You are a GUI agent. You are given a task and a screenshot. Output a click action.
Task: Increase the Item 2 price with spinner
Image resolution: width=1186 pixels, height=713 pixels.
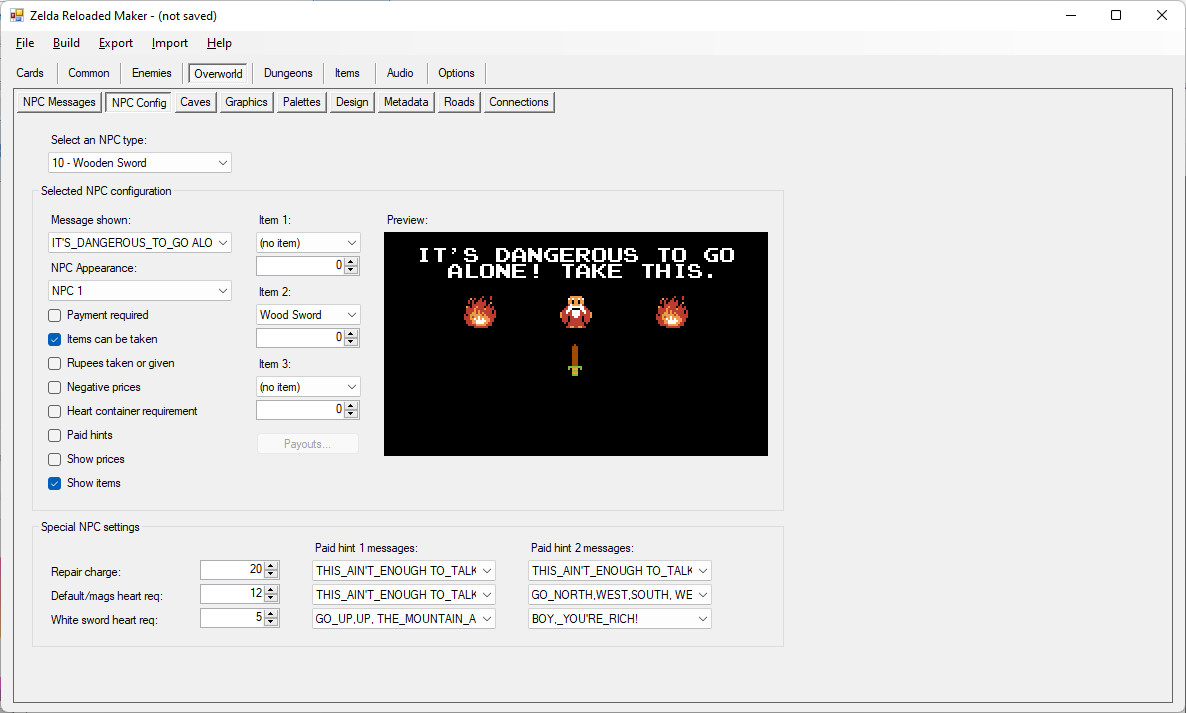pyautogui.click(x=351, y=333)
